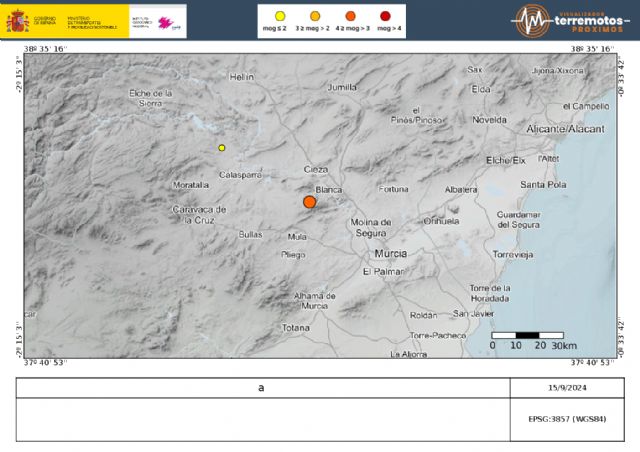Click the Instituto Geográfico Nacional logo

(x=140, y=21)
